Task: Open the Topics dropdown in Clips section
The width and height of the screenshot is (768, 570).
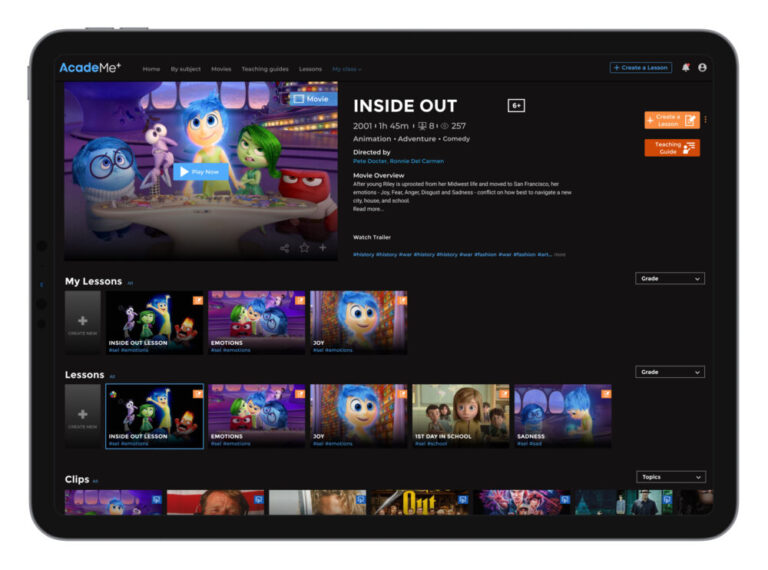Action: [671, 477]
